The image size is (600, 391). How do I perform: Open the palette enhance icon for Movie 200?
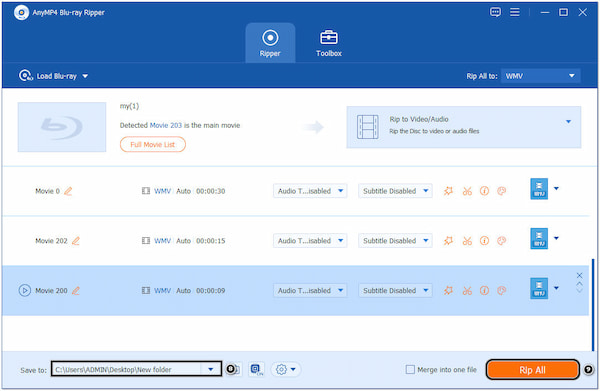[502, 290]
